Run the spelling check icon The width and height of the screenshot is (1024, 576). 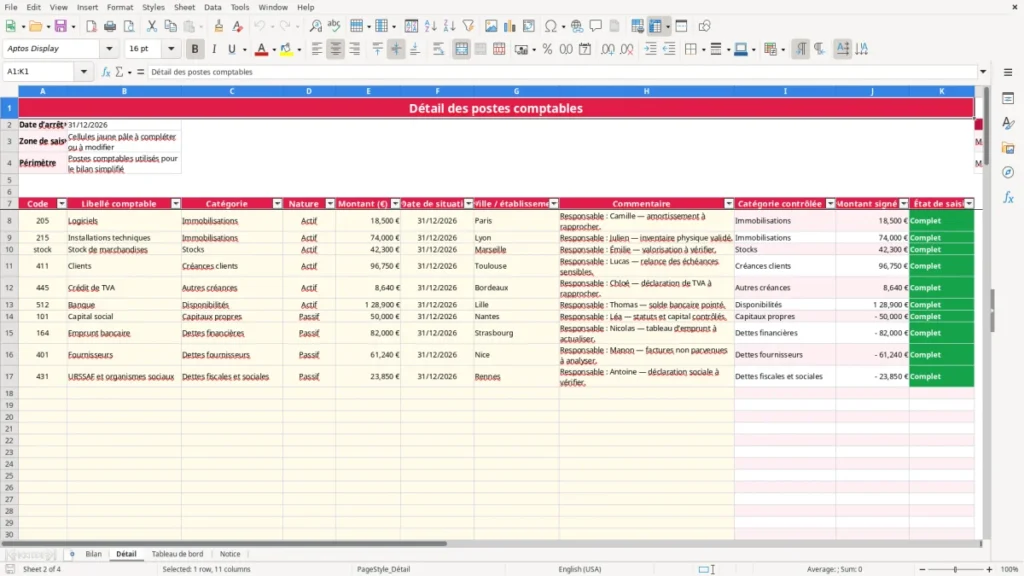(334, 26)
